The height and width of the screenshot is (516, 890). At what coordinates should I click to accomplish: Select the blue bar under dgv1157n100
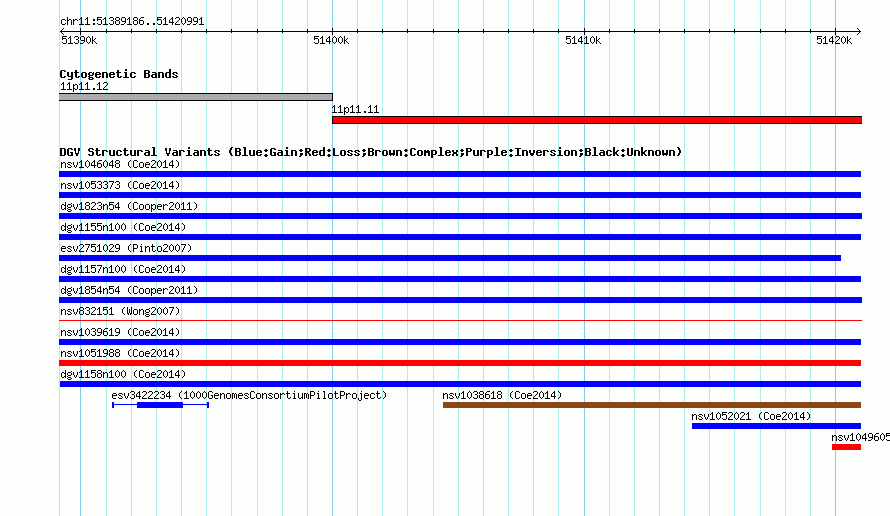click(460, 279)
